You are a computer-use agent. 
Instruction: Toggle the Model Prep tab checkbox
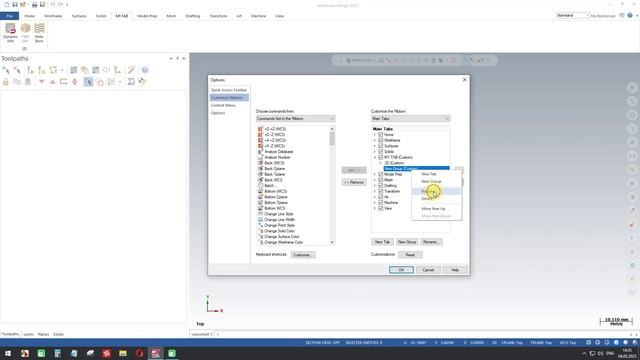[380, 174]
